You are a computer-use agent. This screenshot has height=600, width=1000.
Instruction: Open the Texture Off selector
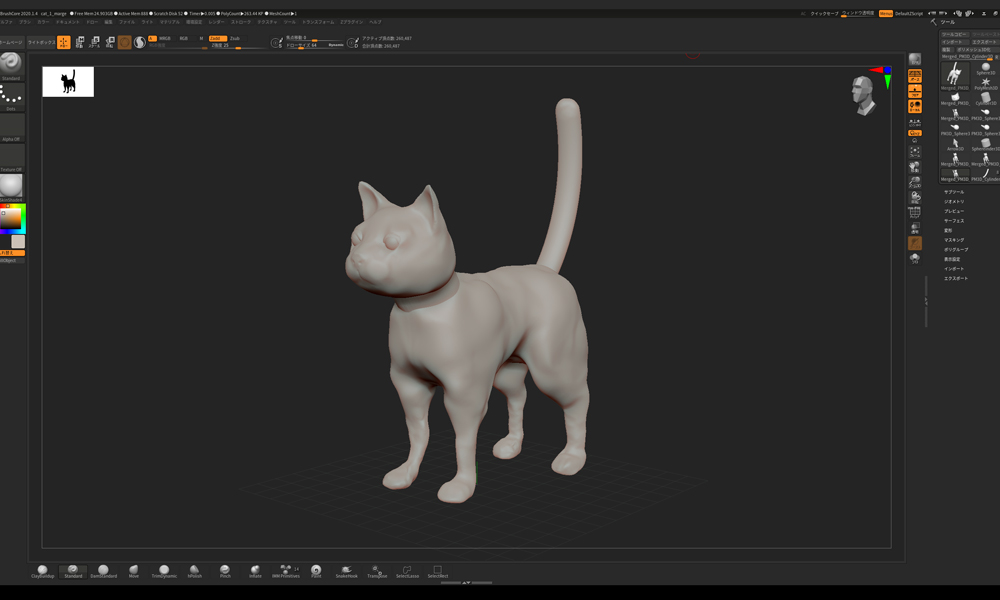(x=11, y=157)
